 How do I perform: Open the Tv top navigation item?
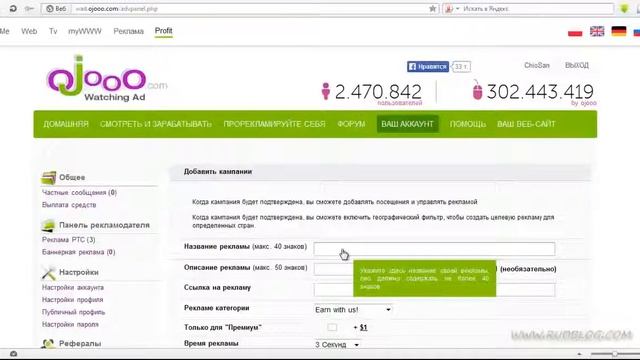click(x=53, y=31)
